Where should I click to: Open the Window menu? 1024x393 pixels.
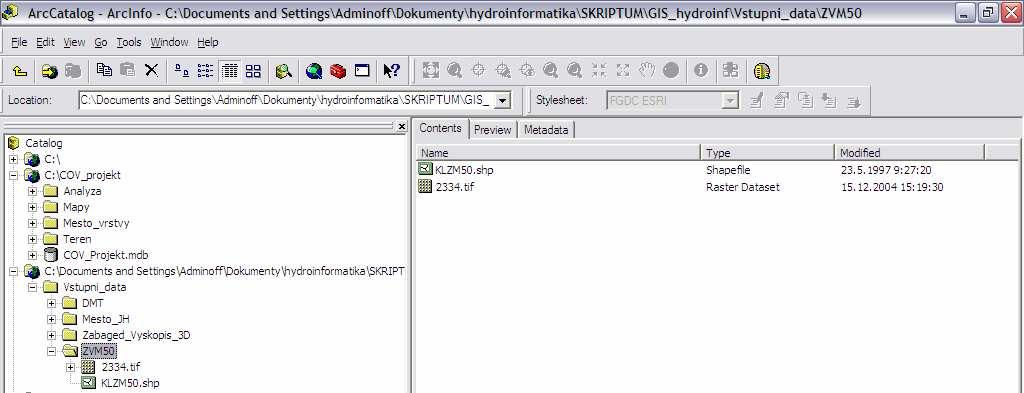(169, 42)
